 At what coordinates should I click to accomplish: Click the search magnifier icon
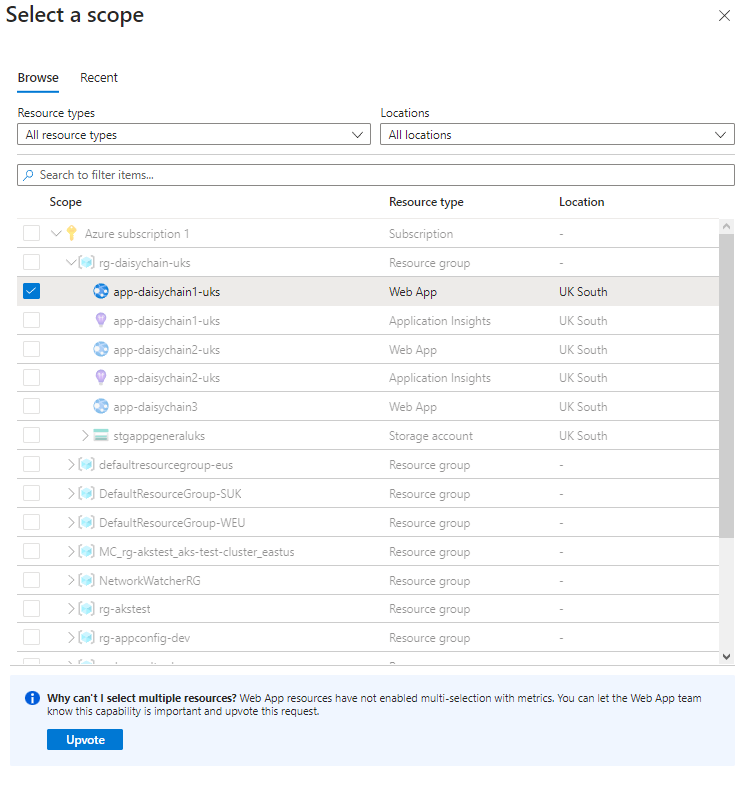click(29, 175)
